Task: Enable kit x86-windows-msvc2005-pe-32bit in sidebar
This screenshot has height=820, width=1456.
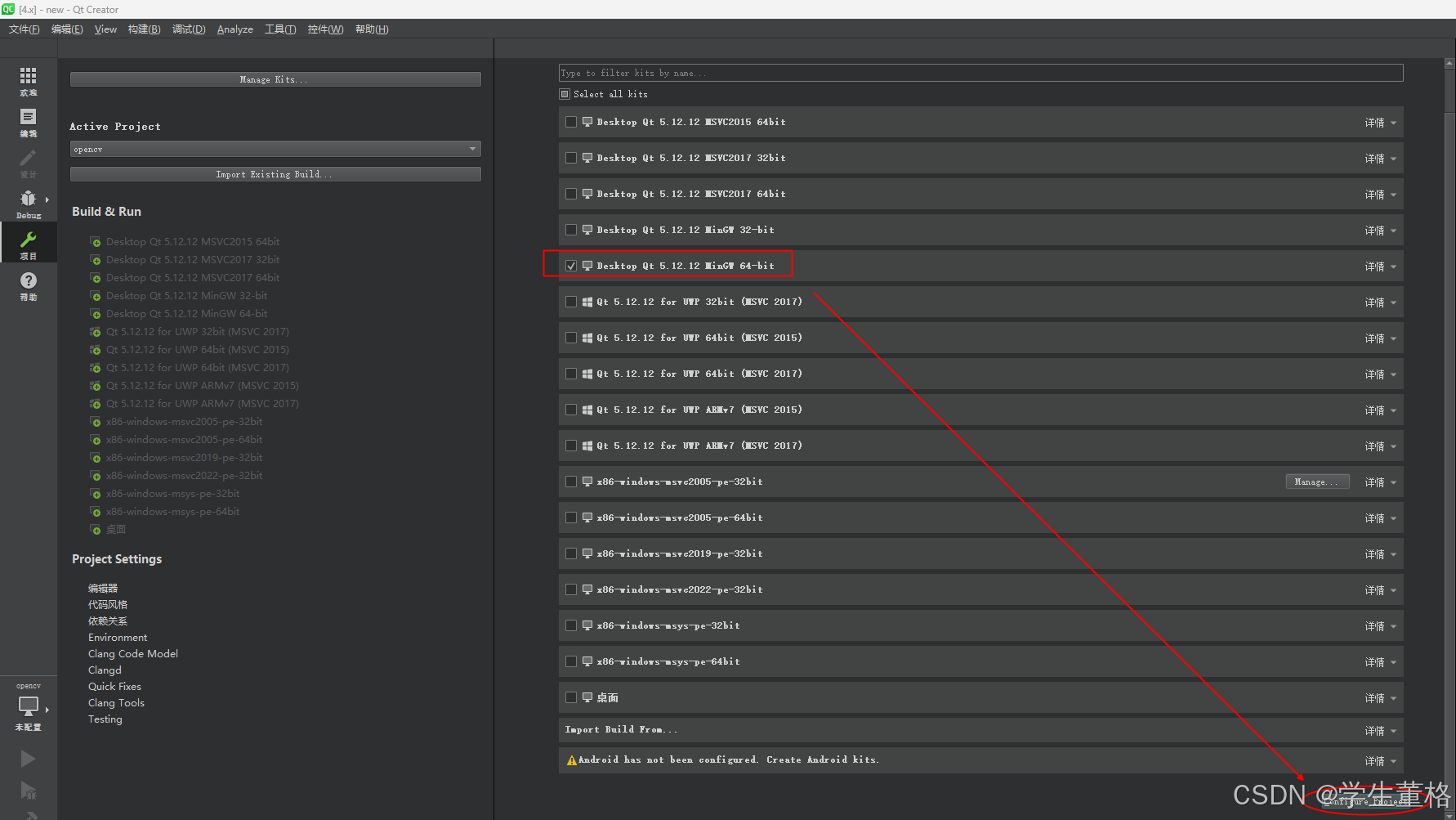Action: pyautogui.click(x=184, y=422)
